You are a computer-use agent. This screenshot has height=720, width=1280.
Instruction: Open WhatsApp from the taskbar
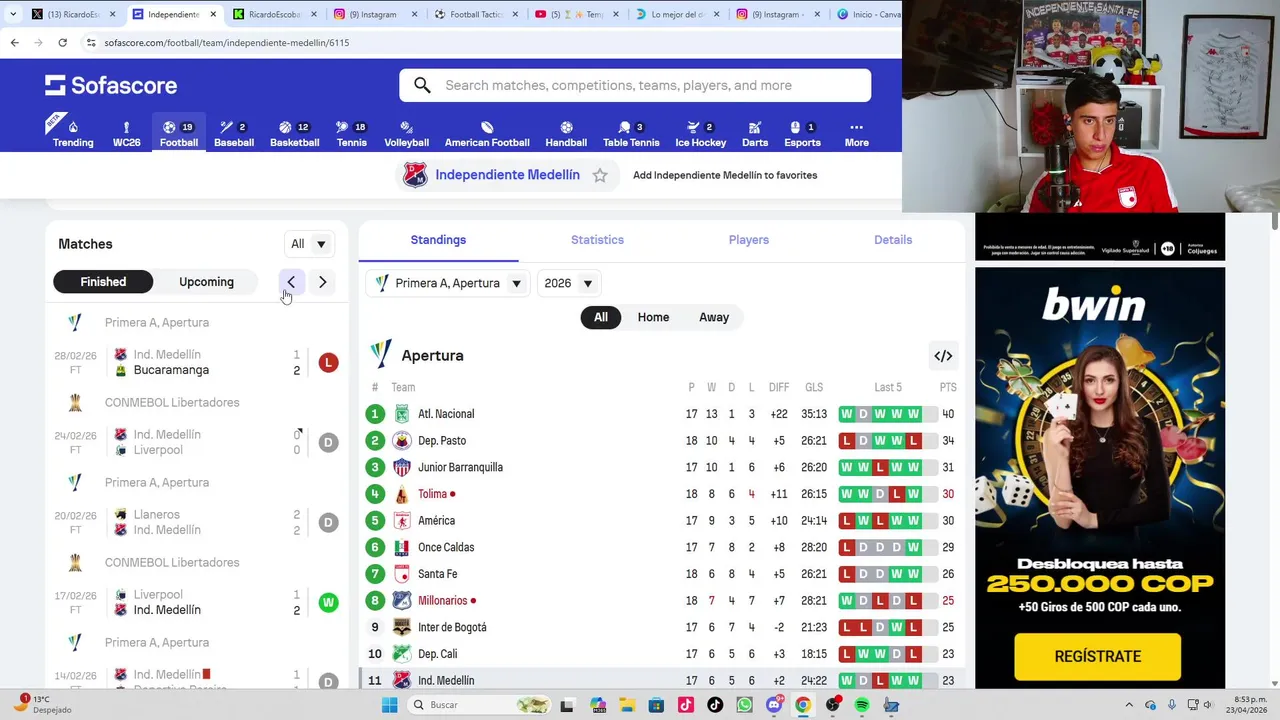[744, 705]
